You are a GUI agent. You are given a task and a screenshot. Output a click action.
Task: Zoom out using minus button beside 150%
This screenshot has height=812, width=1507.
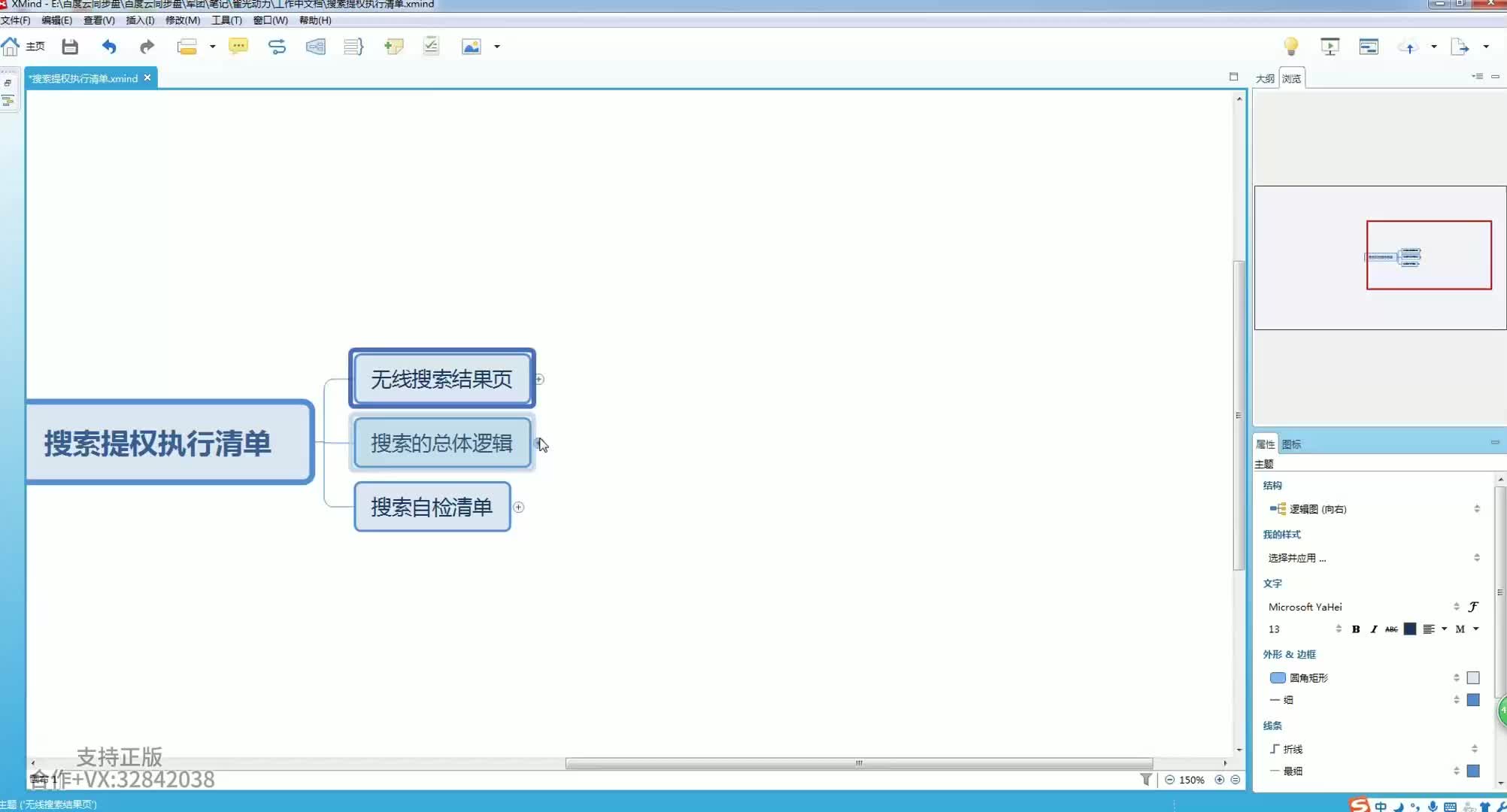[1170, 780]
